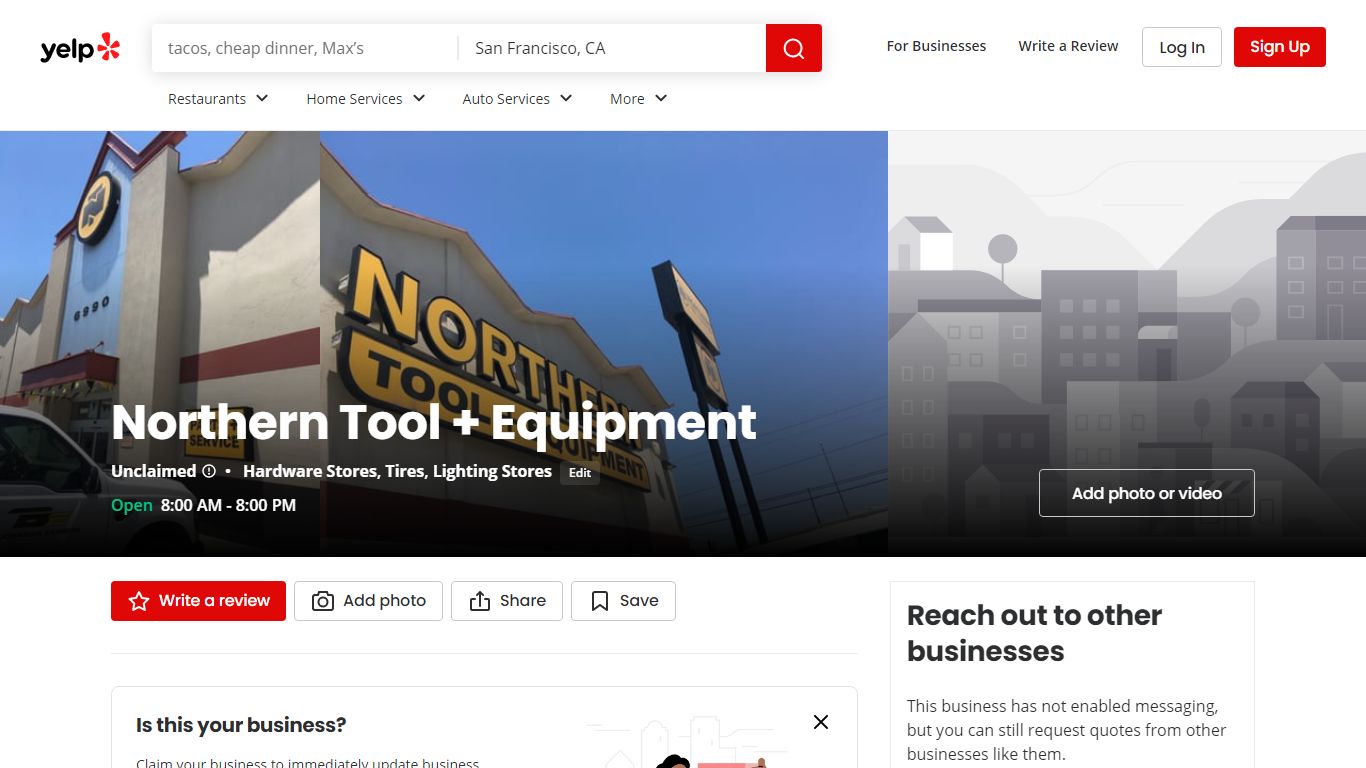Focus the 'tacos, cheap dinner' search field

click(305, 48)
